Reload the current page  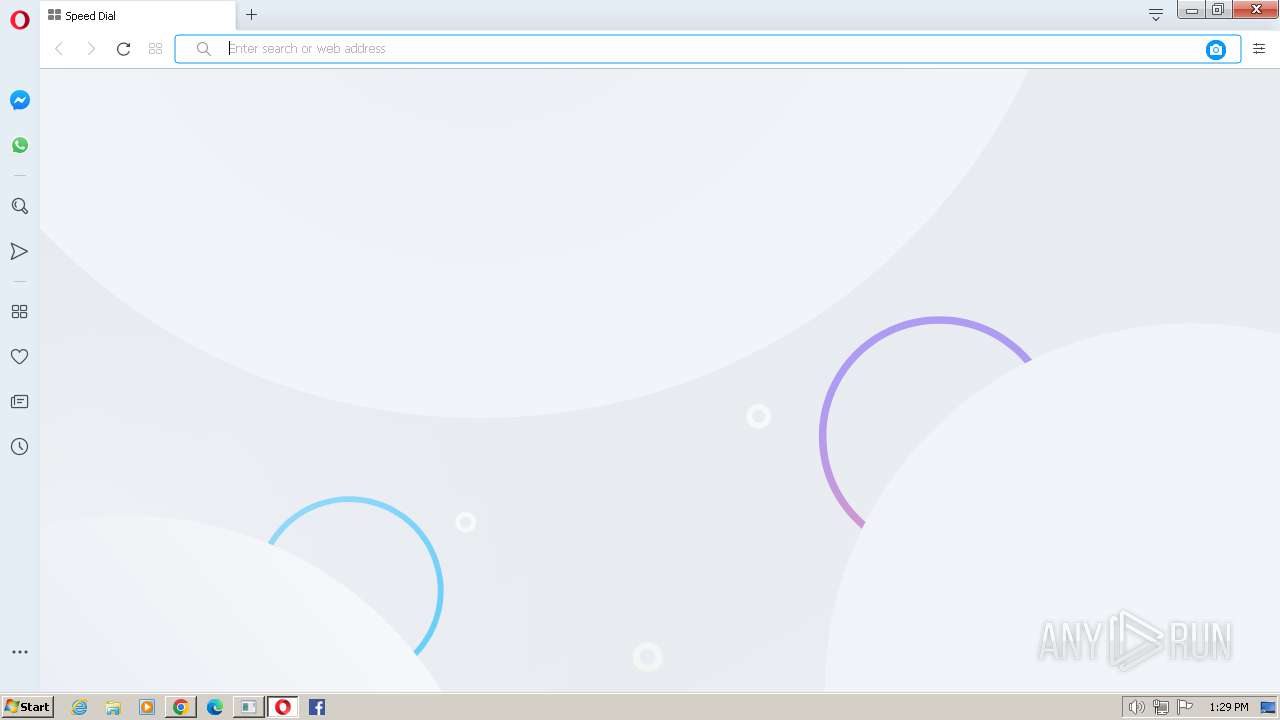(123, 48)
